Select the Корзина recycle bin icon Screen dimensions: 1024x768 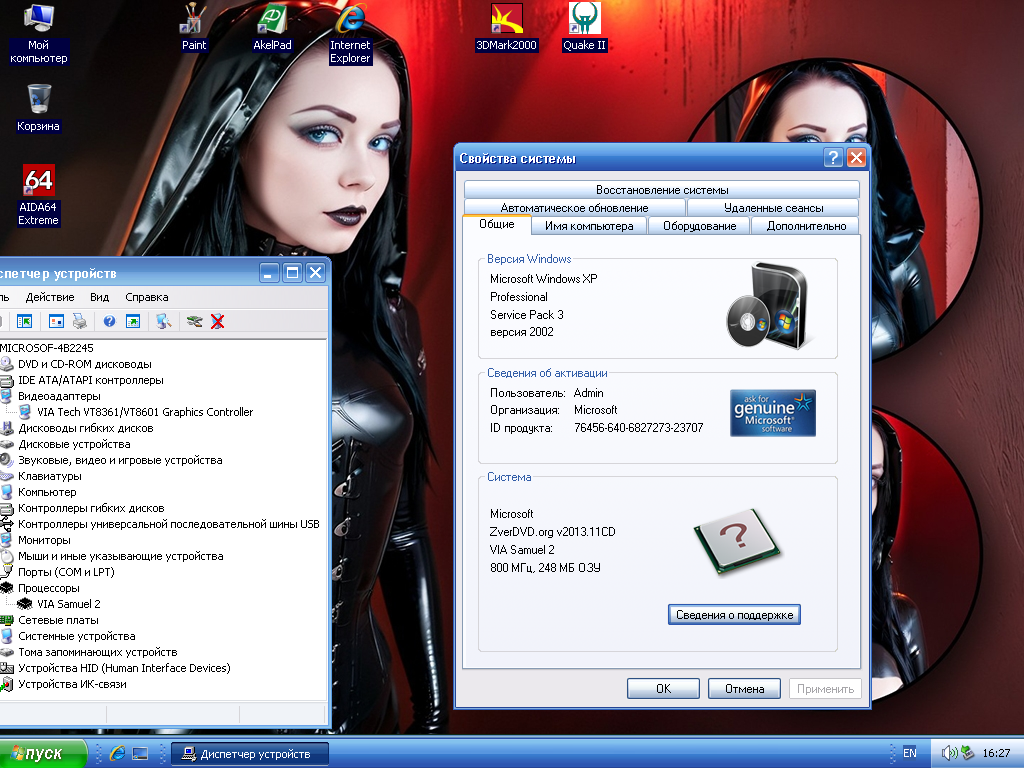point(39,108)
